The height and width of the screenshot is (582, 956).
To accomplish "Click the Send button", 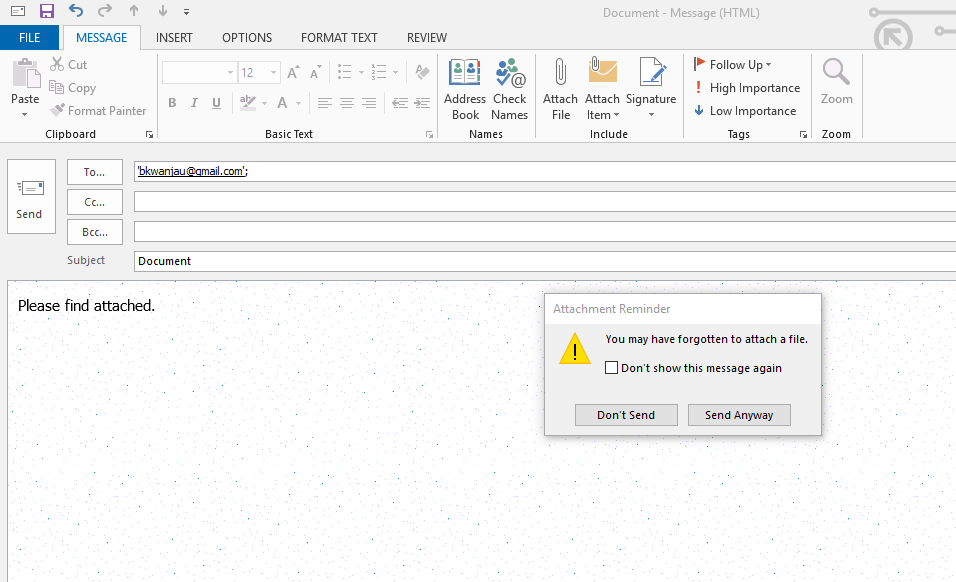I will click(x=31, y=196).
